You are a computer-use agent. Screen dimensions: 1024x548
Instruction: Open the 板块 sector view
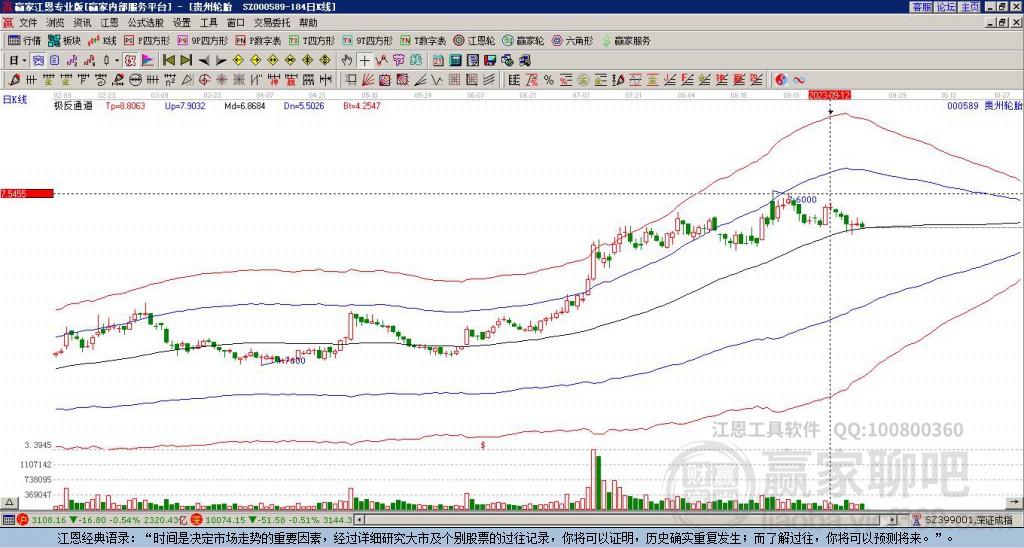tap(64, 40)
